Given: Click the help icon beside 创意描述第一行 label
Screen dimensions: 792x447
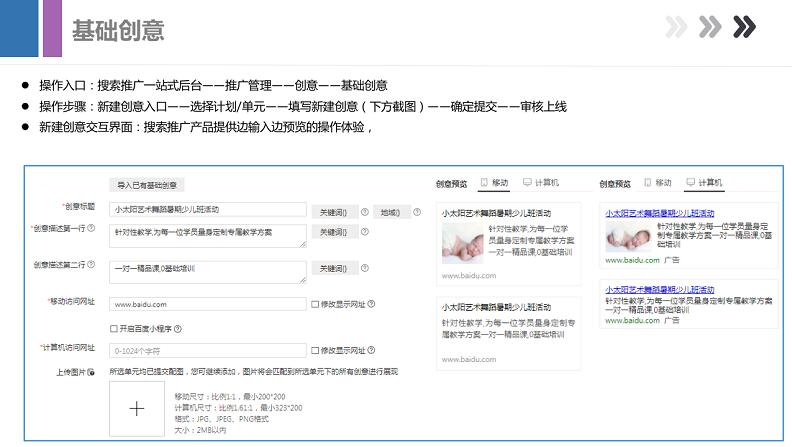Looking at the screenshot, I should pos(91,228).
